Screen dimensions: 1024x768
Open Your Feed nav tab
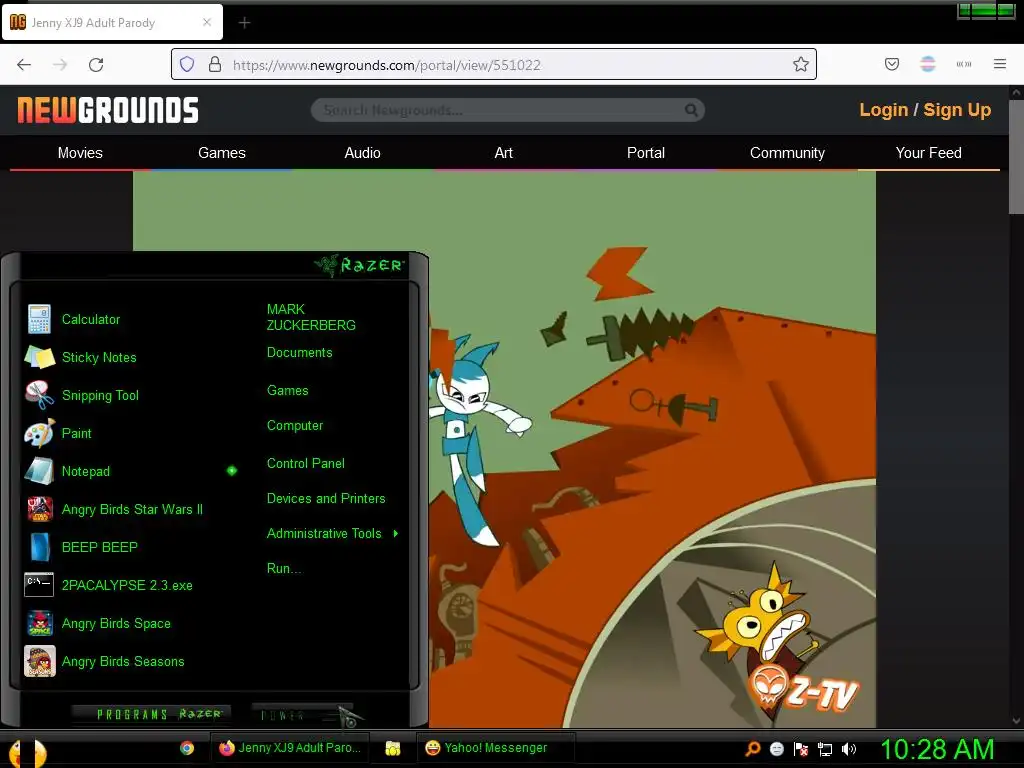pos(928,153)
